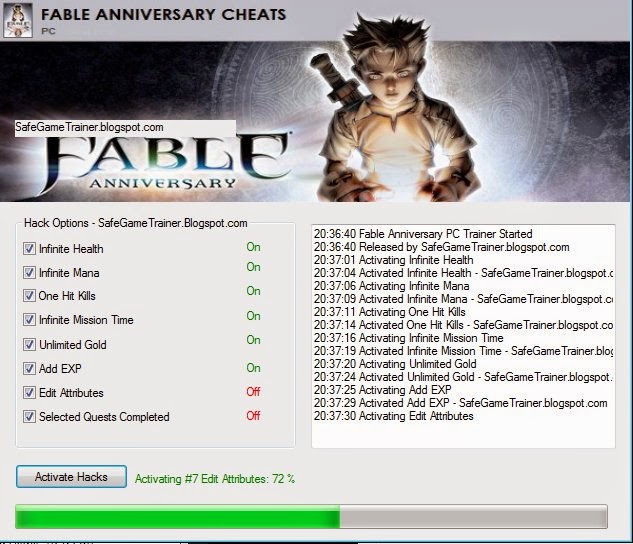Click the Activate Hacks button
Image resolution: width=633 pixels, height=544 pixels.
[x=71, y=477]
